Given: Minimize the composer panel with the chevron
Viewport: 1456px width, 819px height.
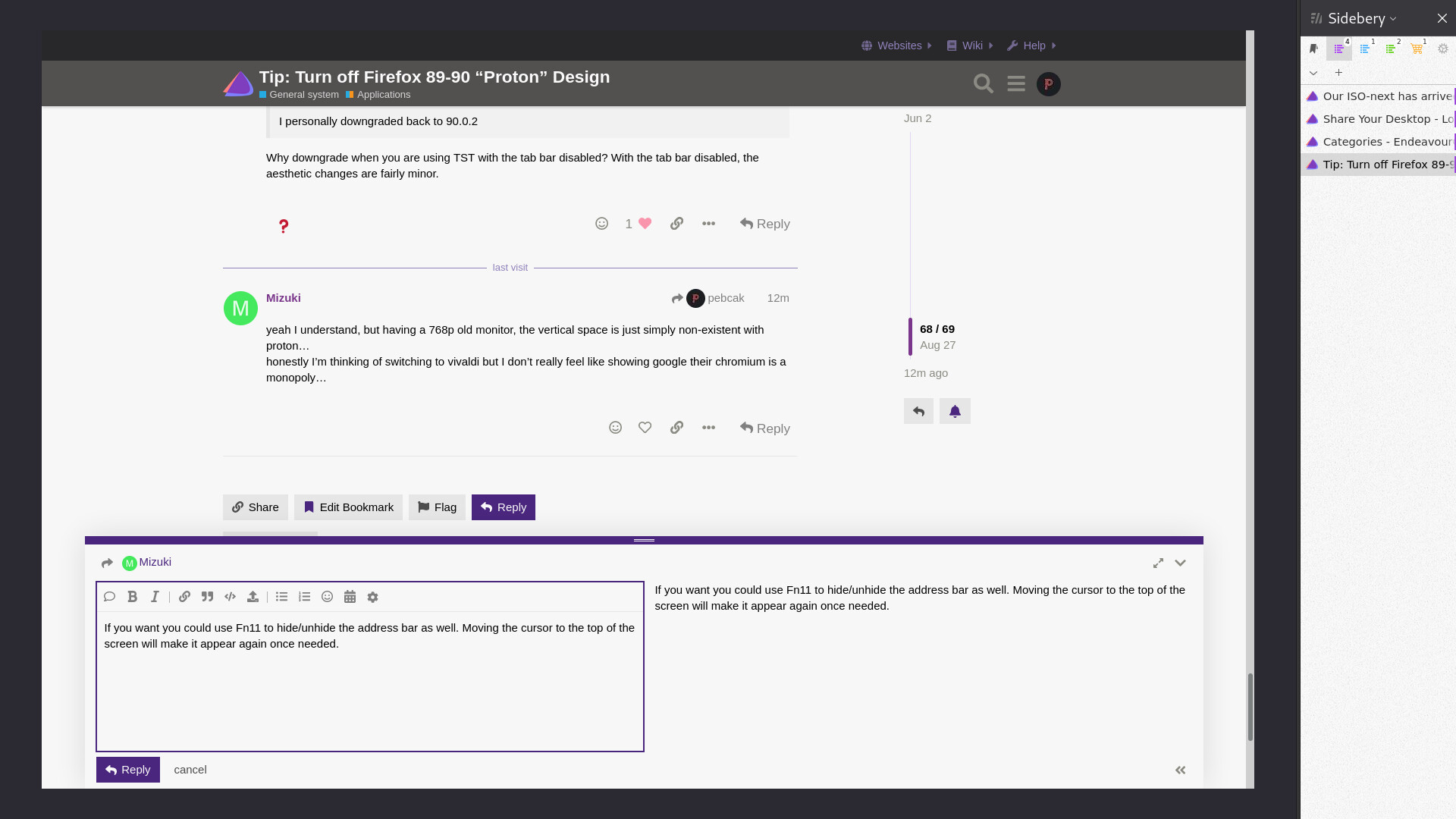Looking at the screenshot, I should click(x=1180, y=563).
